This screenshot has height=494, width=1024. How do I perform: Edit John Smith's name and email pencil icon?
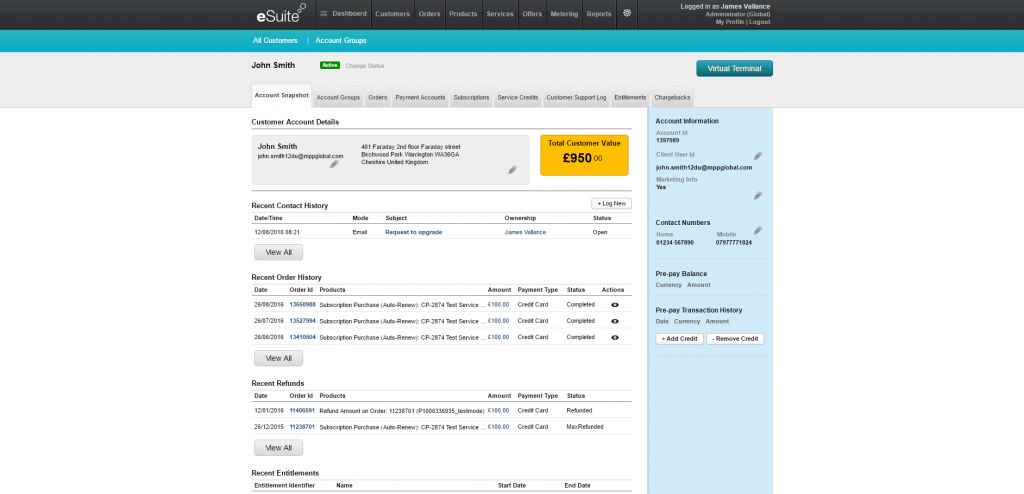[335, 164]
